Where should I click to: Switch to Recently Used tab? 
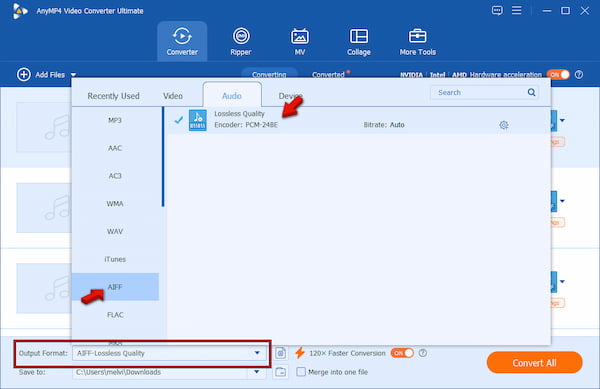(x=113, y=96)
